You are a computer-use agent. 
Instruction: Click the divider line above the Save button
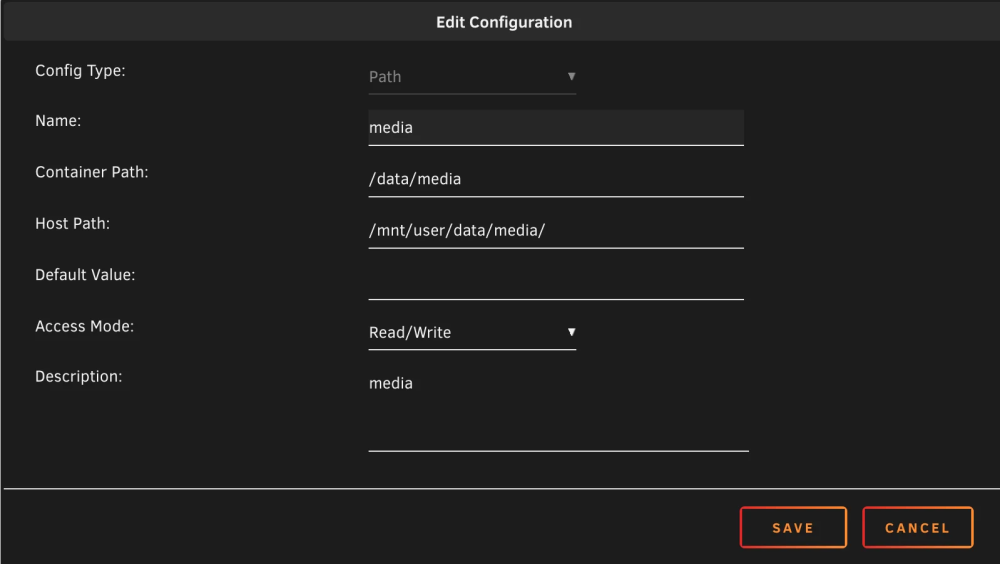point(502,489)
